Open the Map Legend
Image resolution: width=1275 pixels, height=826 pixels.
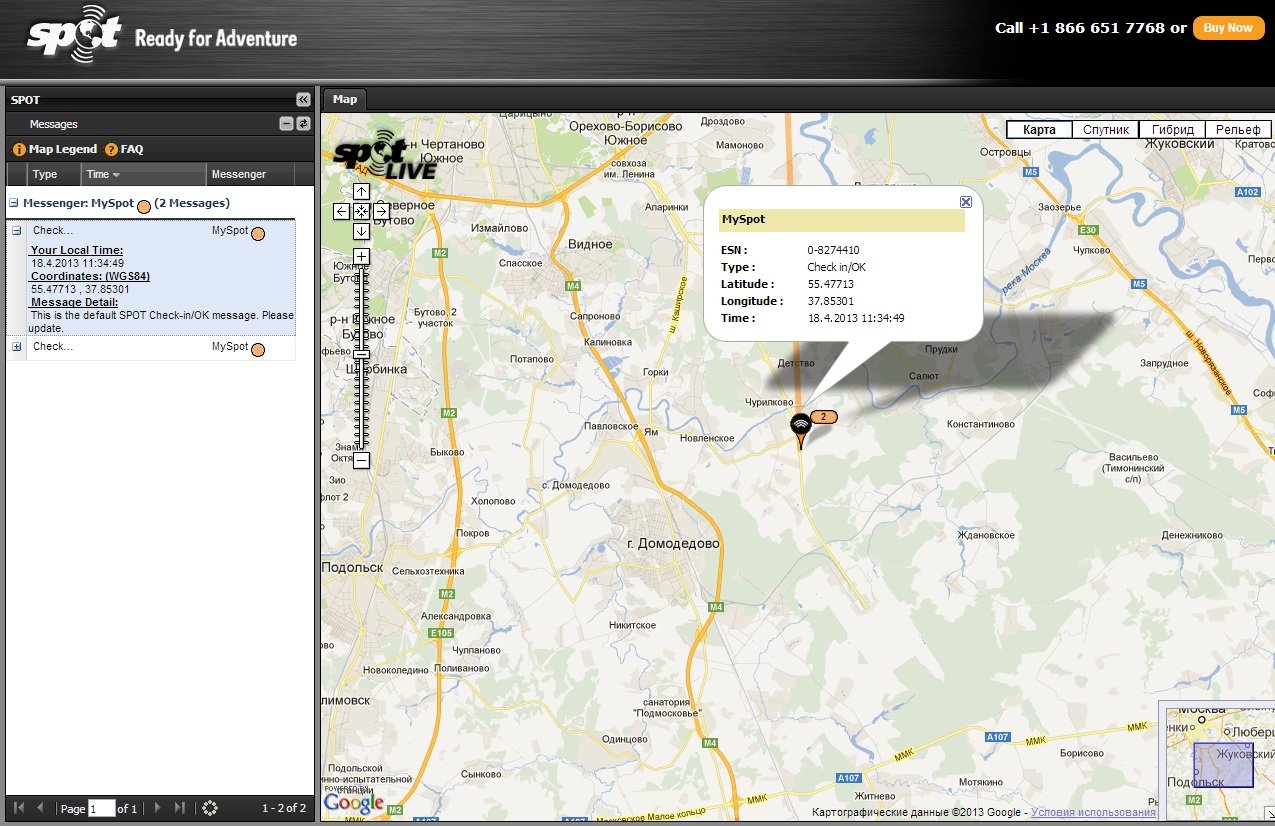click(55, 149)
